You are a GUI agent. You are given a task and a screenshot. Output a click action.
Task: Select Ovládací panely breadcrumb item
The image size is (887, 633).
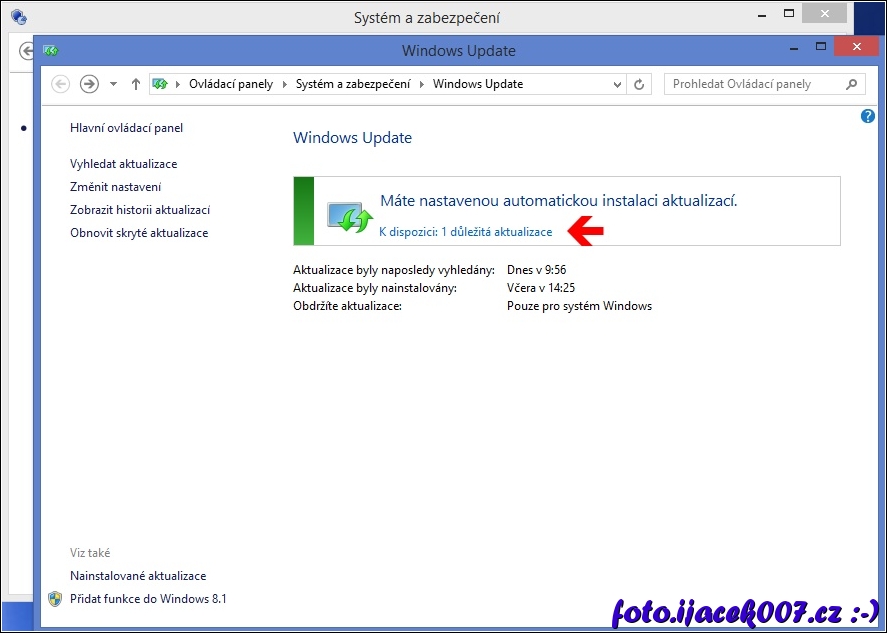point(230,84)
